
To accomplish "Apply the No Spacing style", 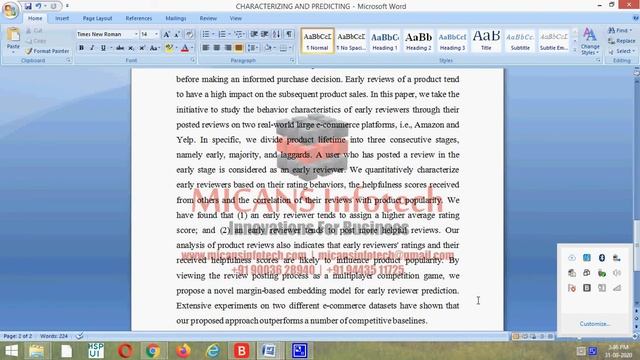I will coord(351,40).
